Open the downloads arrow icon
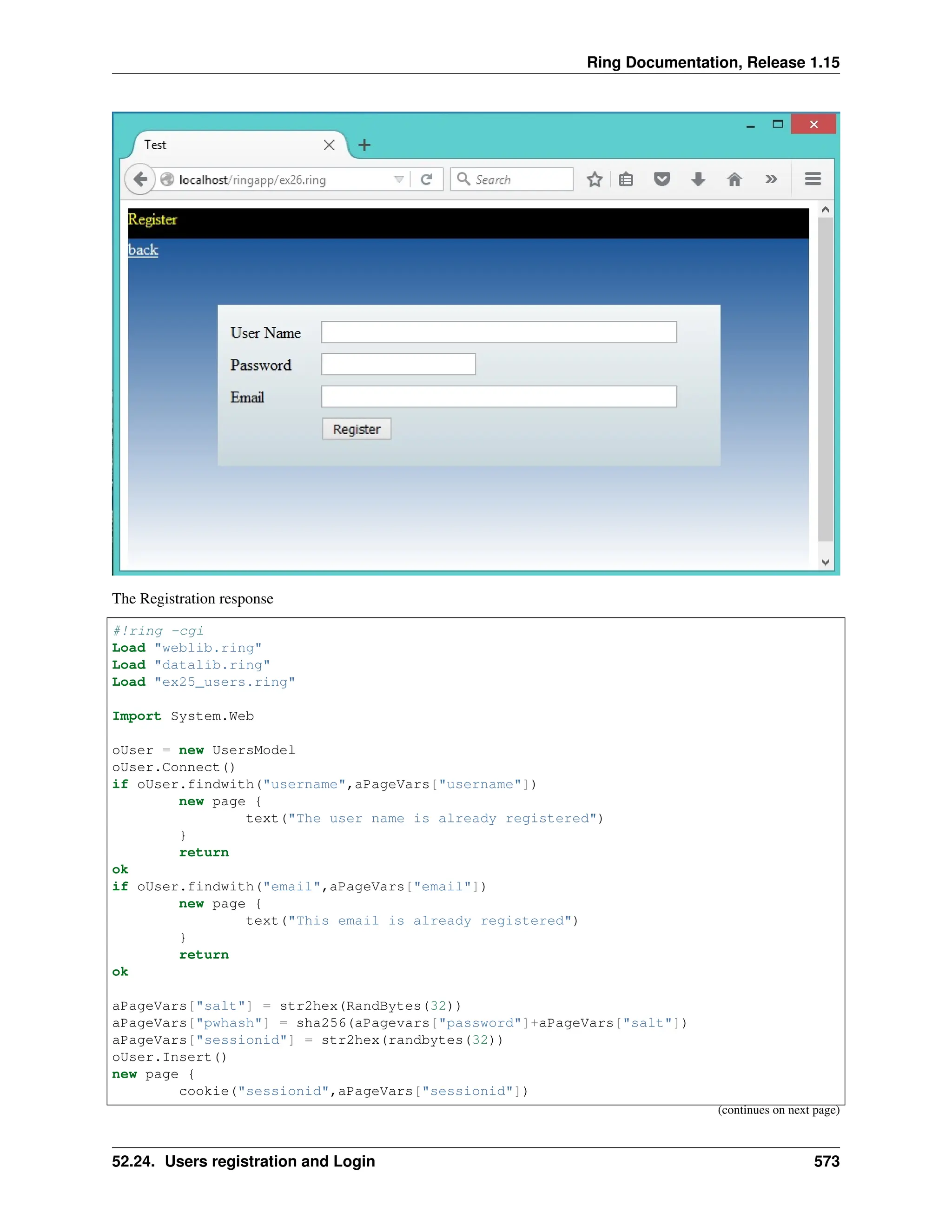952x1232 pixels. pos(698,179)
